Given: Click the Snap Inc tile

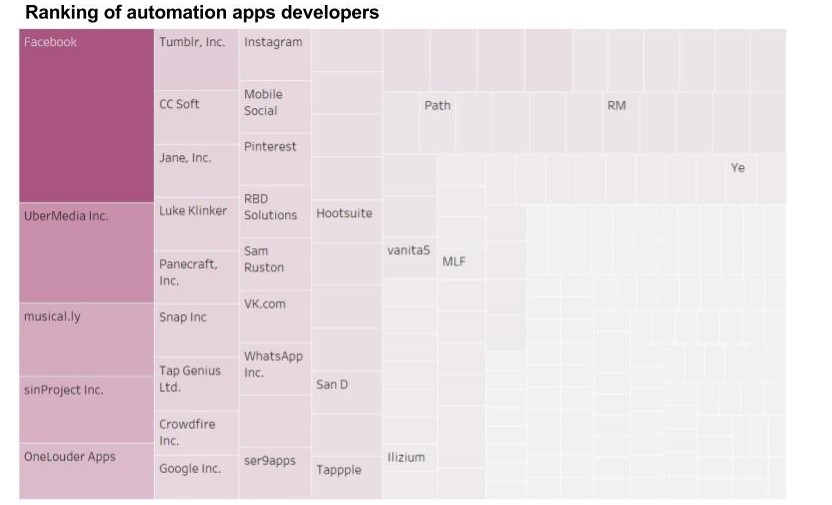Looking at the screenshot, I should click(x=196, y=330).
